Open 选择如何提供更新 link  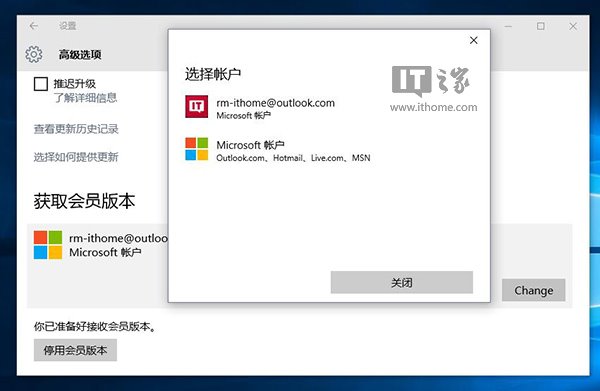pos(76,157)
